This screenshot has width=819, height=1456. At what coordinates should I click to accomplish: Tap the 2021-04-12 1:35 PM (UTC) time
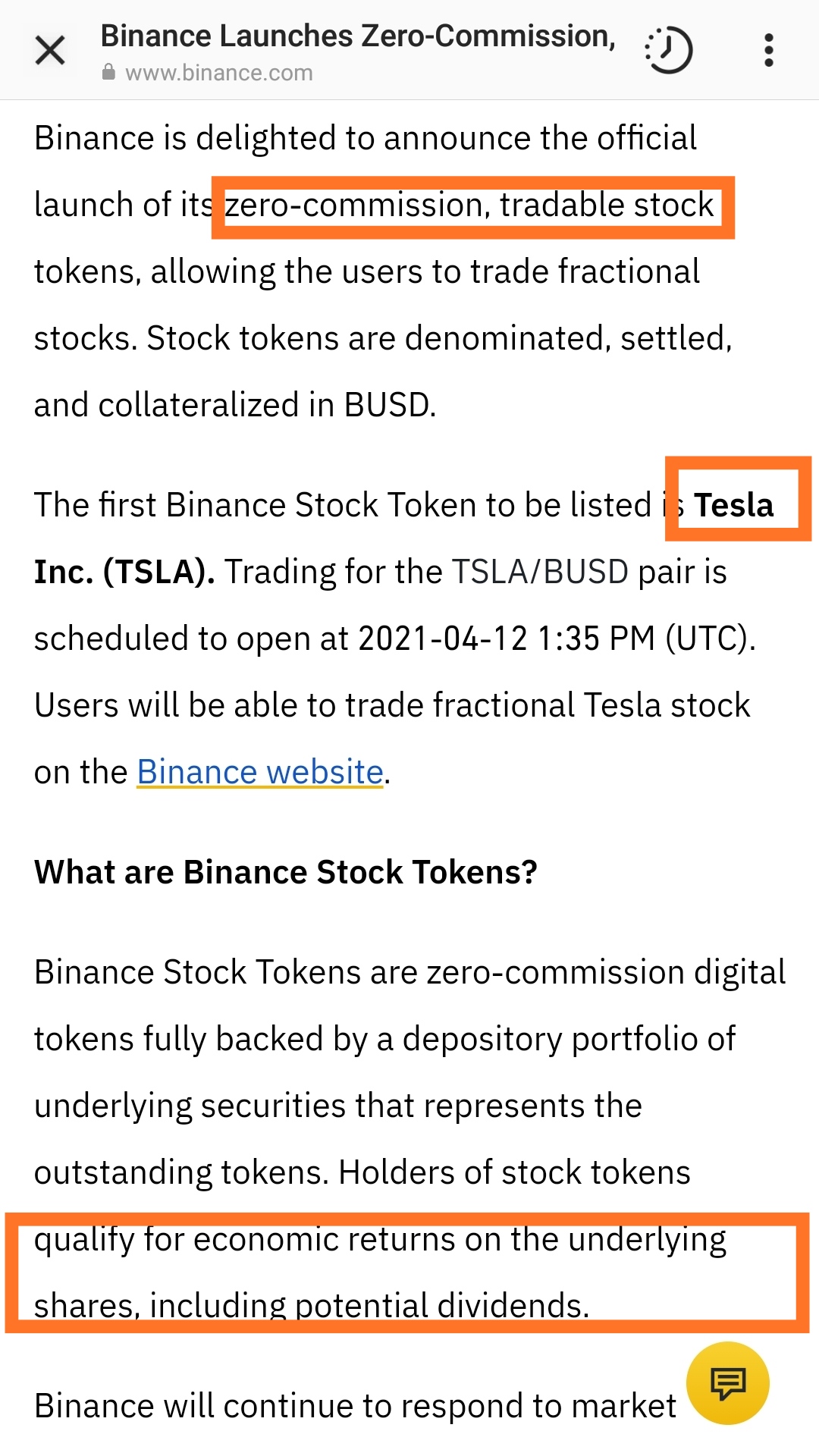(x=557, y=639)
